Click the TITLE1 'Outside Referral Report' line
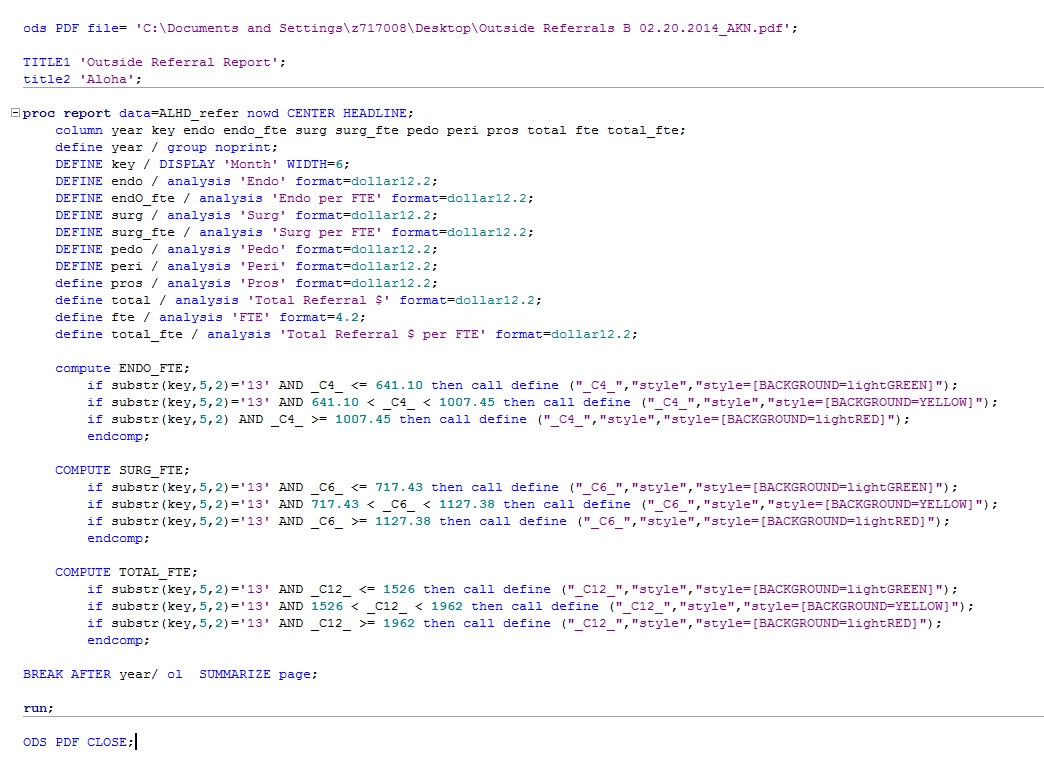1044x773 pixels. point(154,62)
